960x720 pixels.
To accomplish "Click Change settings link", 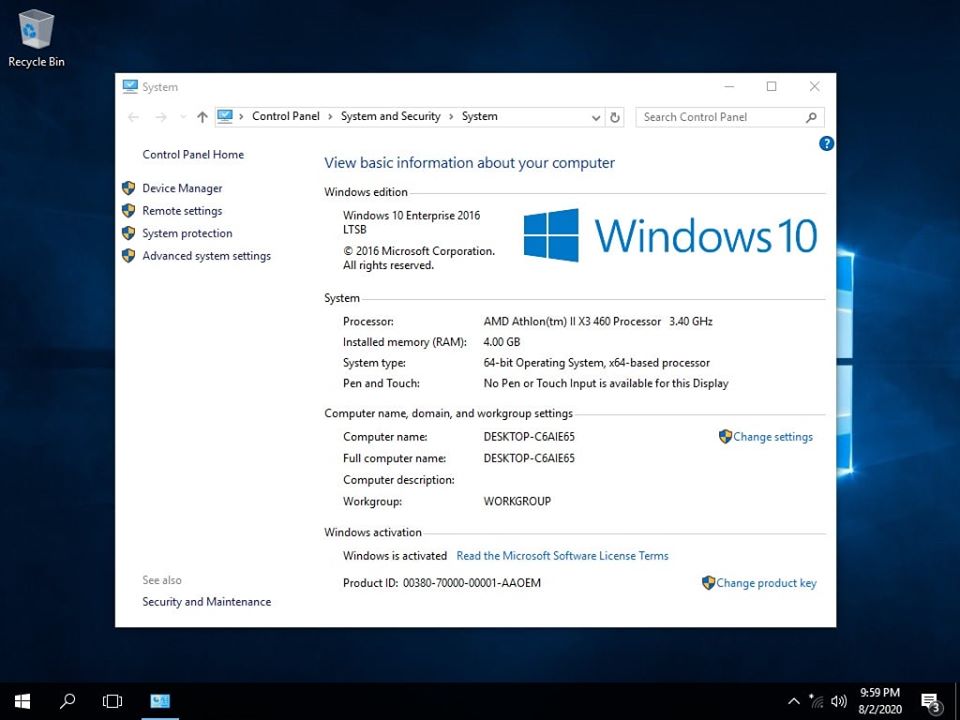I will (773, 437).
